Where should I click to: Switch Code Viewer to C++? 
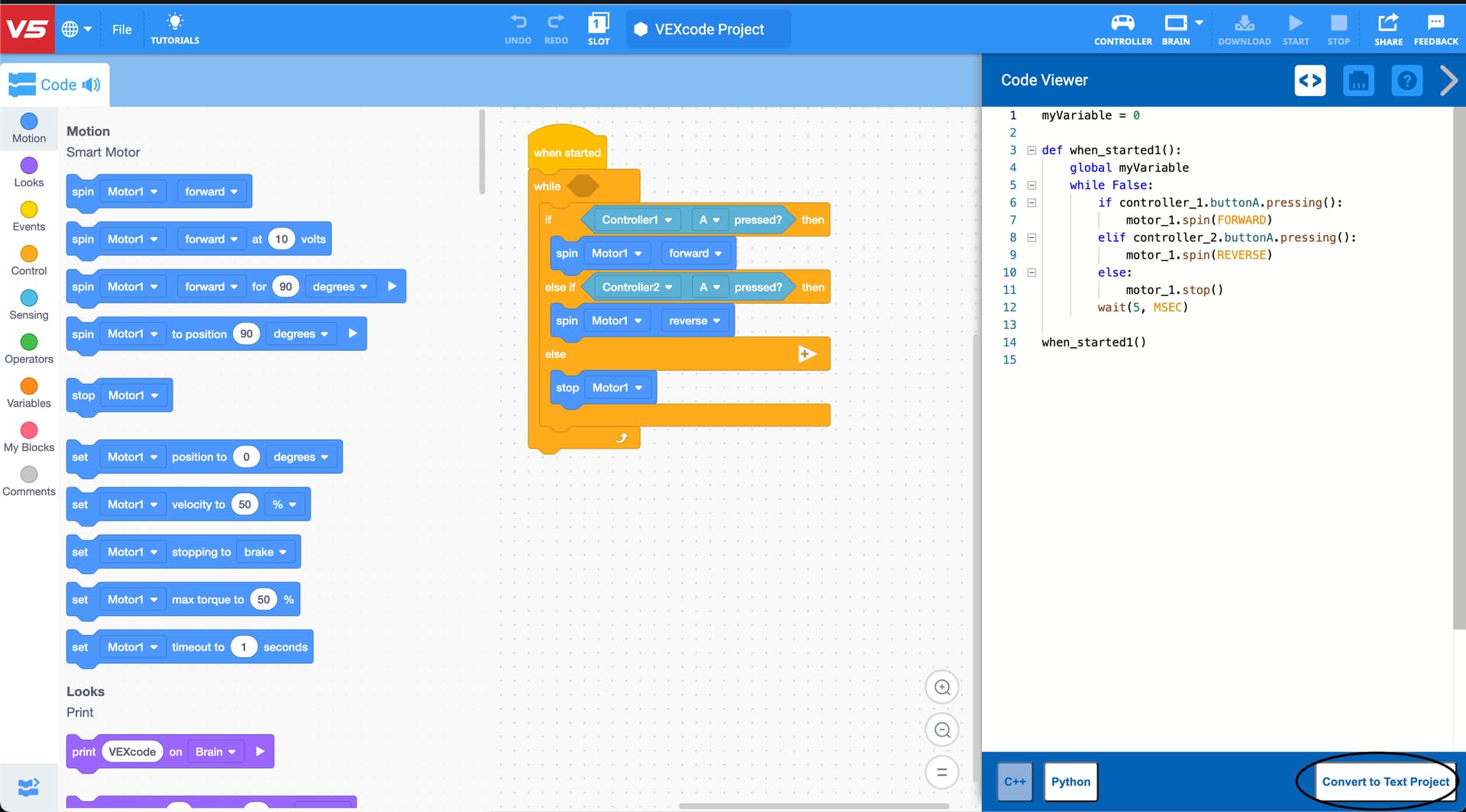(1015, 781)
